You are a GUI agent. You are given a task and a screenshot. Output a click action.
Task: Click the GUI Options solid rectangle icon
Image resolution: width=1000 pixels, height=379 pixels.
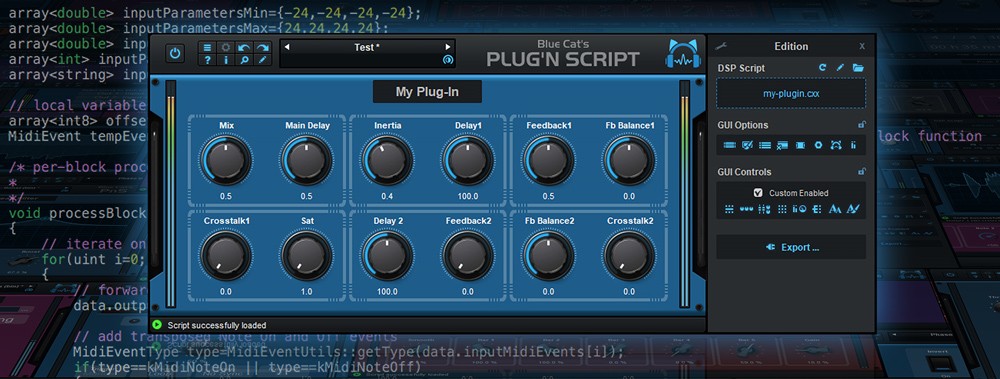coord(800,145)
